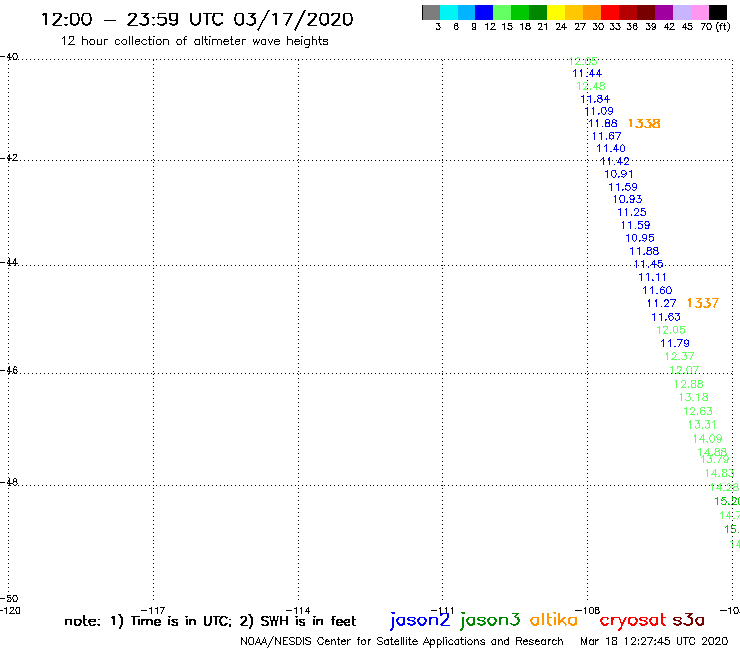This screenshot has height=650, width=740.
Task: Click the orange altika value 1337
Action: click(703, 303)
